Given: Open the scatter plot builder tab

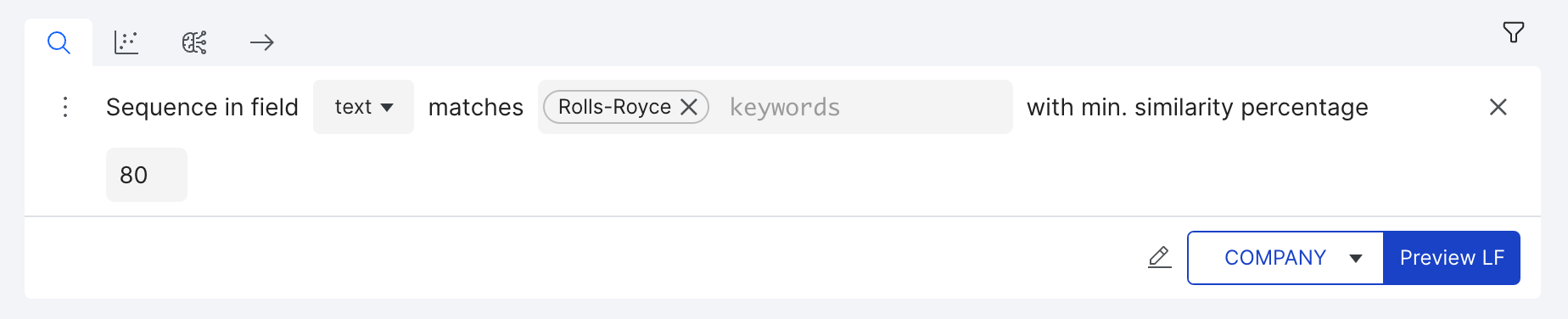Looking at the screenshot, I should point(126,42).
